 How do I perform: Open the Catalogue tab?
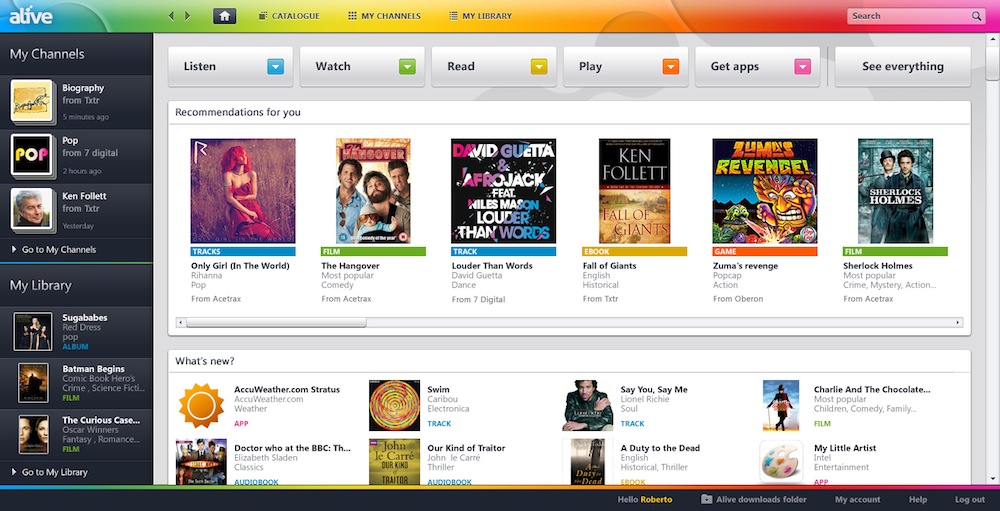coord(289,16)
